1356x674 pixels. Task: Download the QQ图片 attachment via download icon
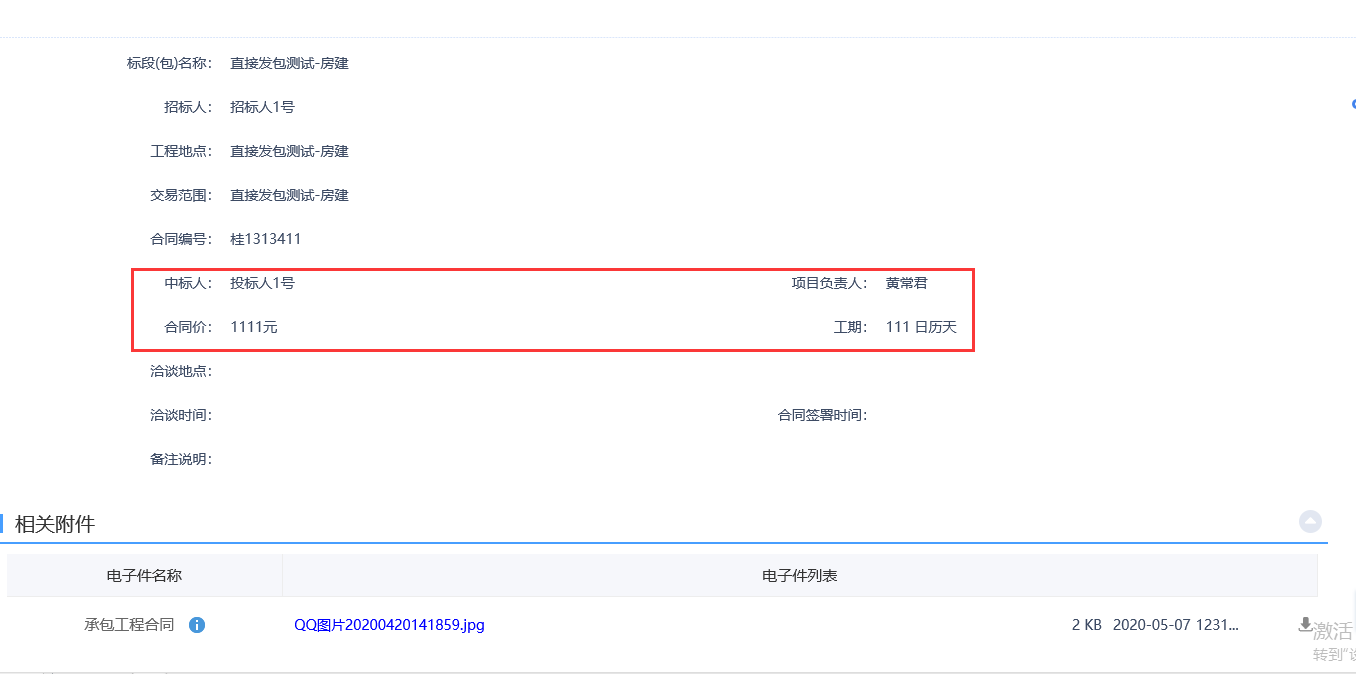pos(1304,625)
